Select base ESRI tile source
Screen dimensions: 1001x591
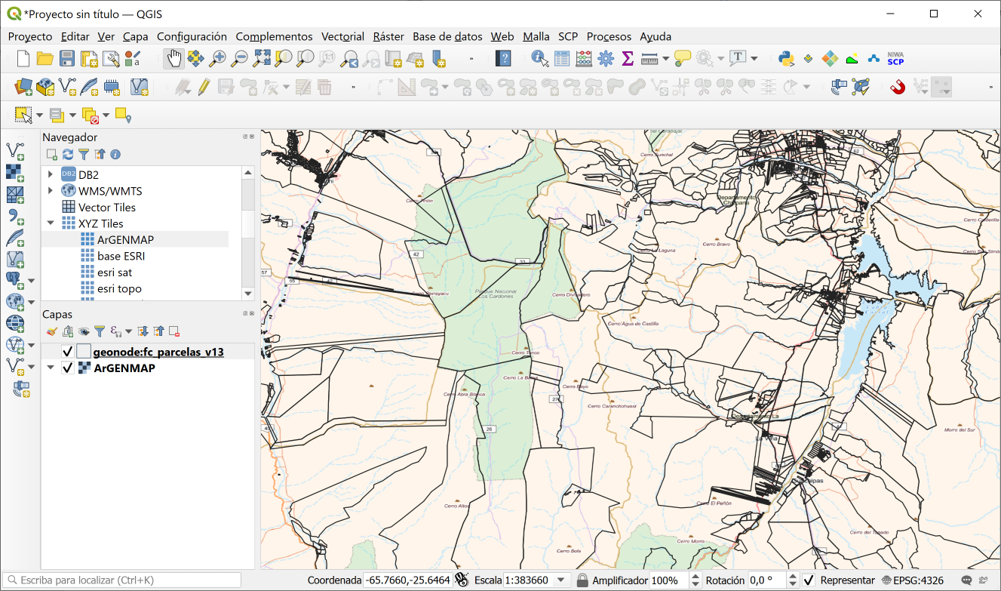121,256
